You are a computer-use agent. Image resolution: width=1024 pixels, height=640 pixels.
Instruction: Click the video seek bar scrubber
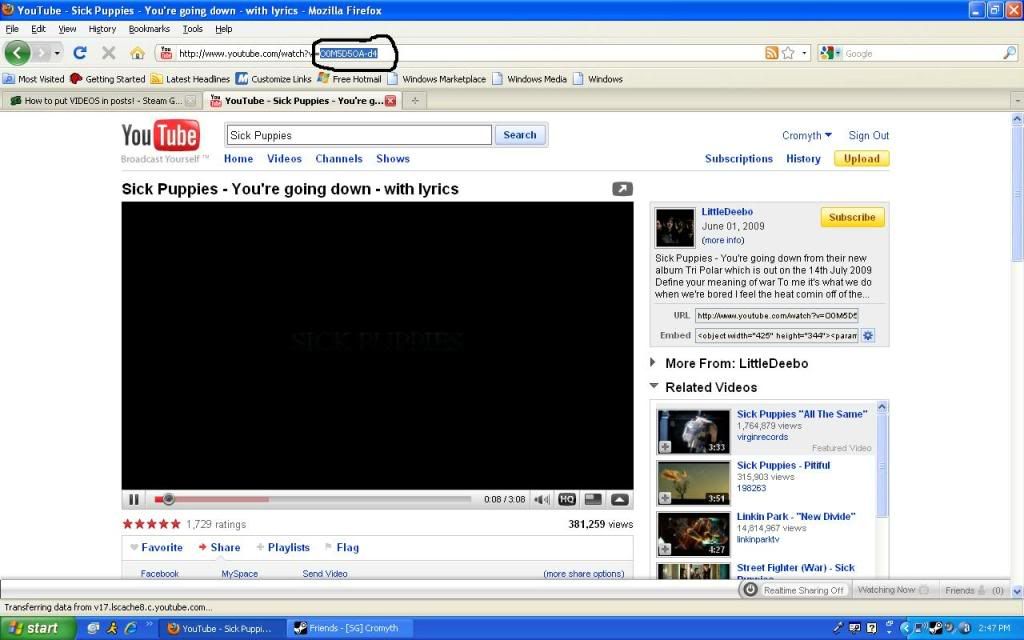(168, 499)
